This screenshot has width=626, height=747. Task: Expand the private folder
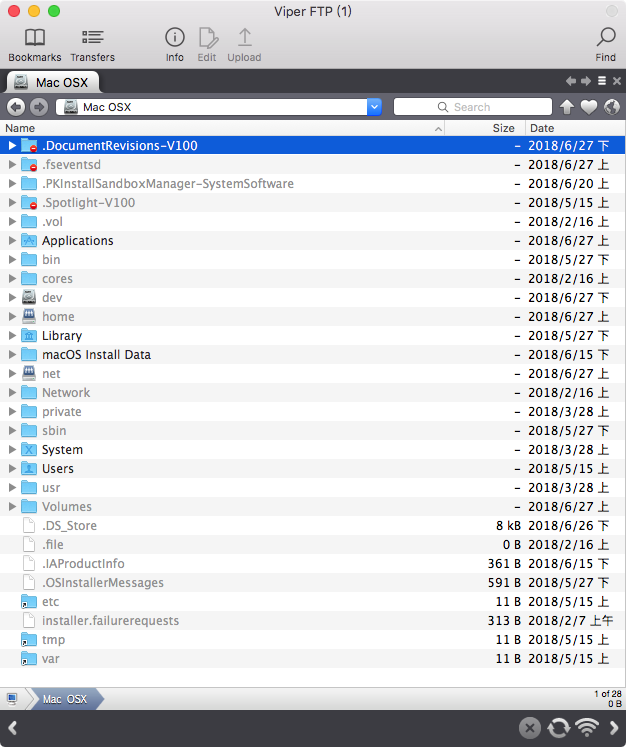pos(12,412)
